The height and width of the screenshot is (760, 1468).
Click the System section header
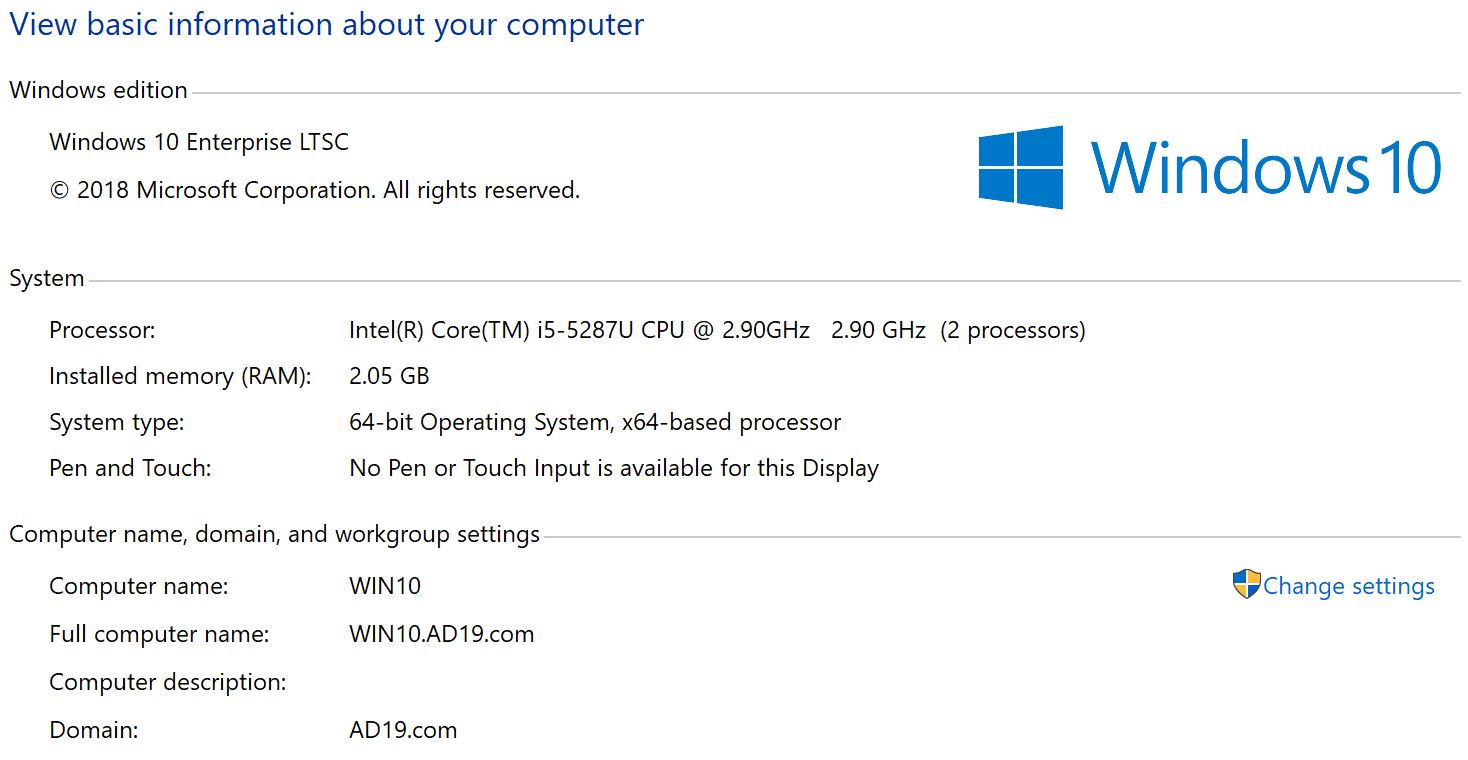pos(46,279)
